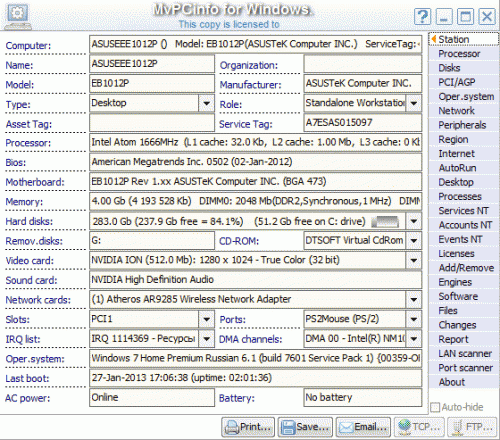Viewport: 500px width, 440px height.
Task: Open the Ports dropdown list
Action: pos(414,319)
